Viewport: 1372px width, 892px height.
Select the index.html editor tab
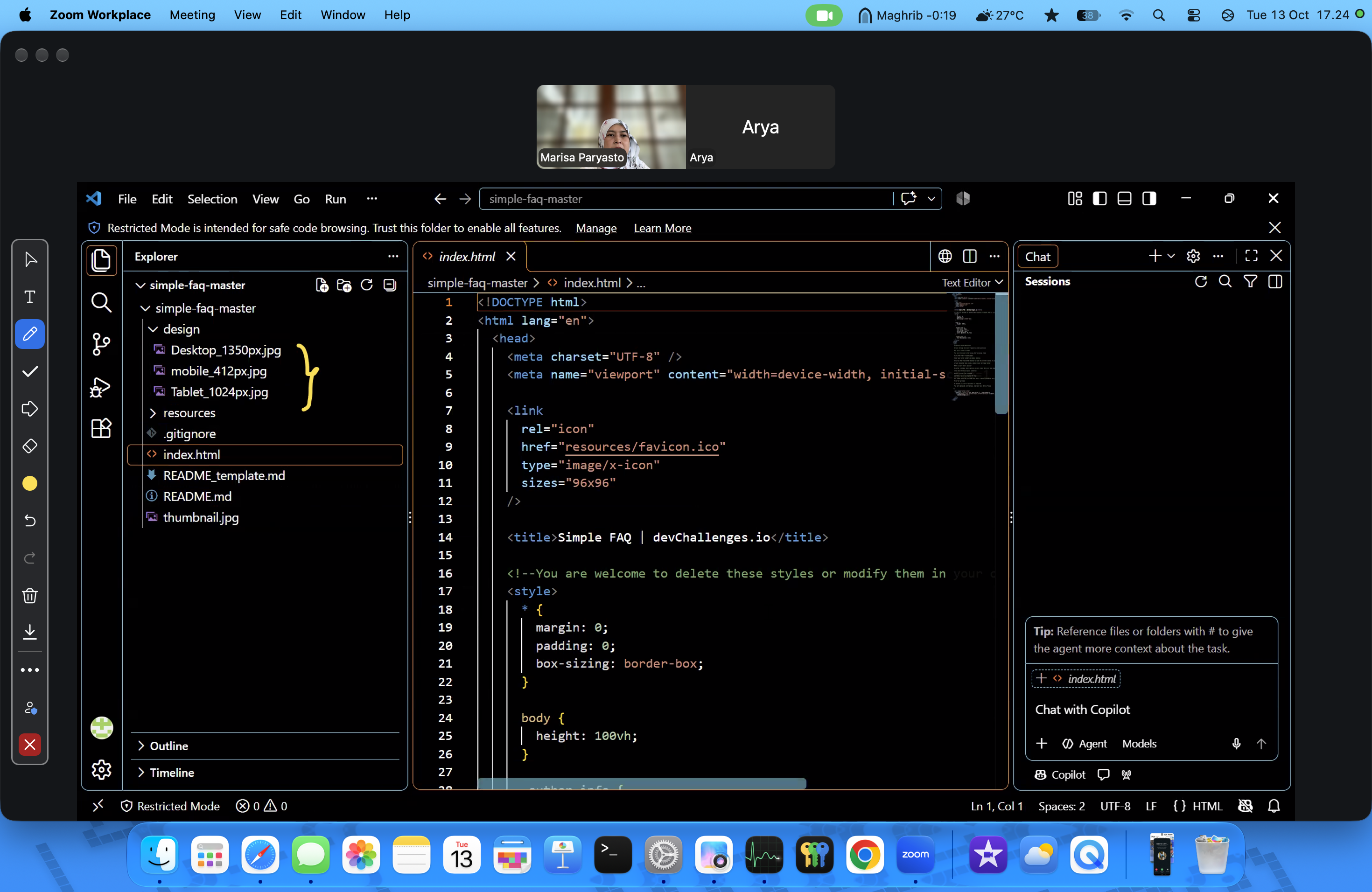click(467, 257)
